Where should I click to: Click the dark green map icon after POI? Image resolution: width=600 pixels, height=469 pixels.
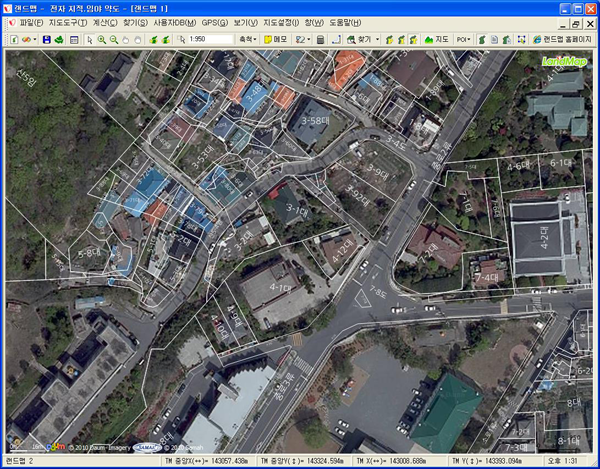click(482, 39)
